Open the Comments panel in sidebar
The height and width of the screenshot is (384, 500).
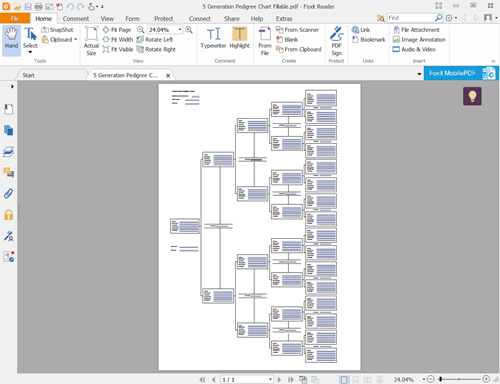tap(9, 172)
